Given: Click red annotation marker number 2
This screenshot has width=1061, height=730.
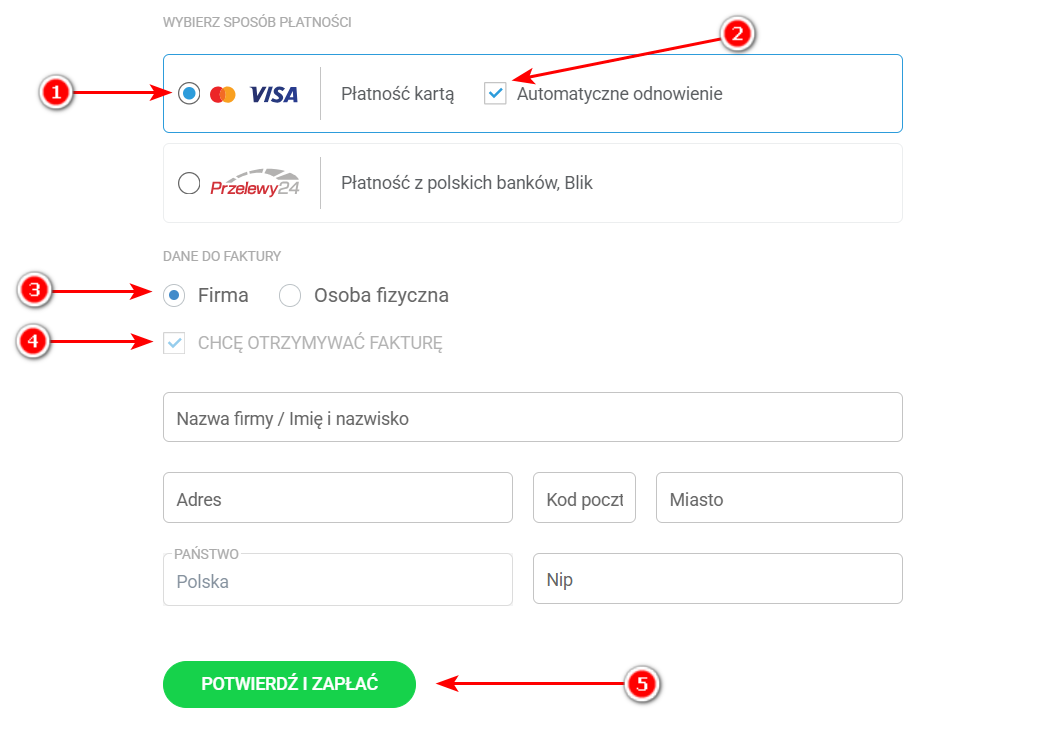Looking at the screenshot, I should [736, 33].
